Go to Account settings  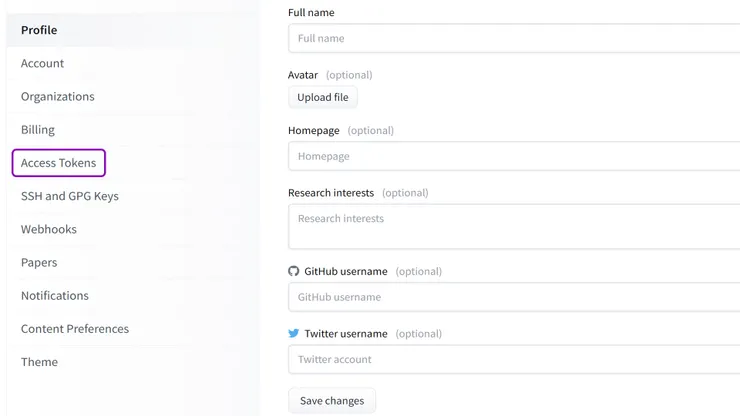(42, 63)
